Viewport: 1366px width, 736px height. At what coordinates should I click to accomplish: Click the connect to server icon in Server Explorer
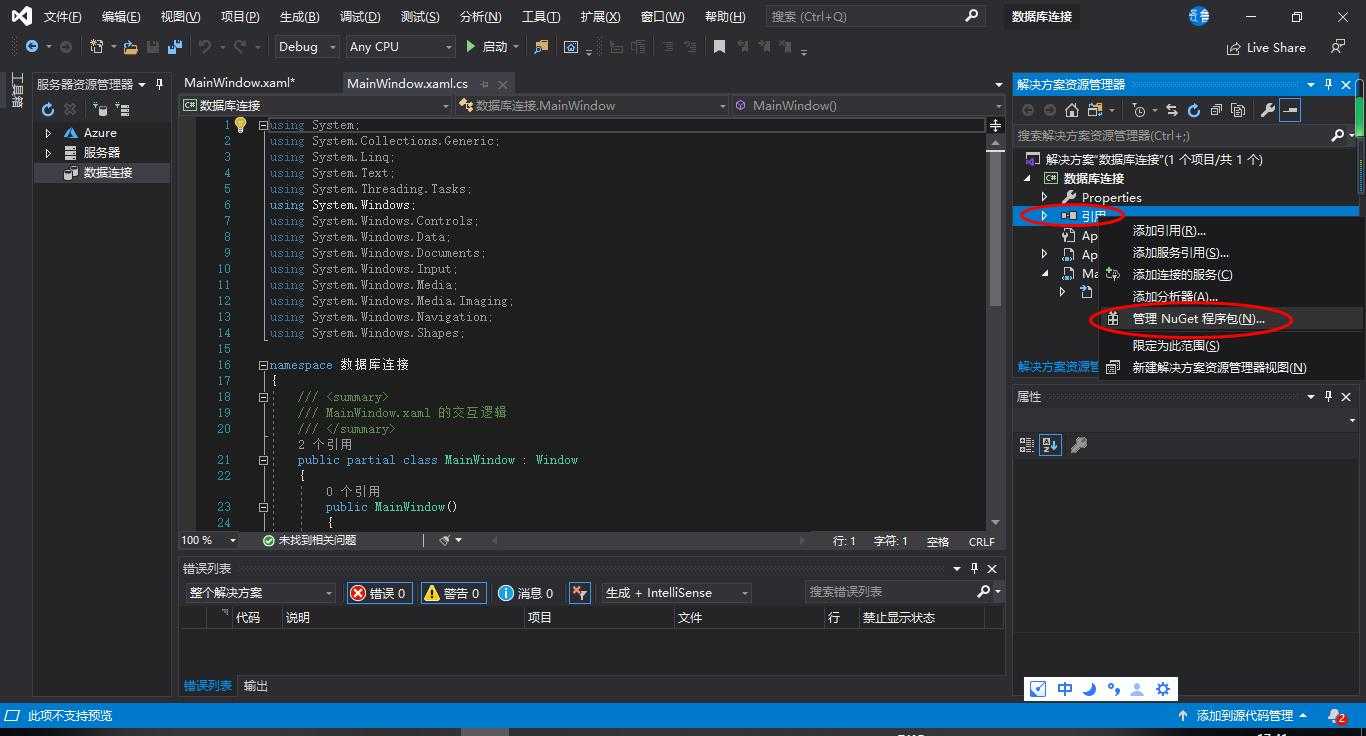coord(122,109)
